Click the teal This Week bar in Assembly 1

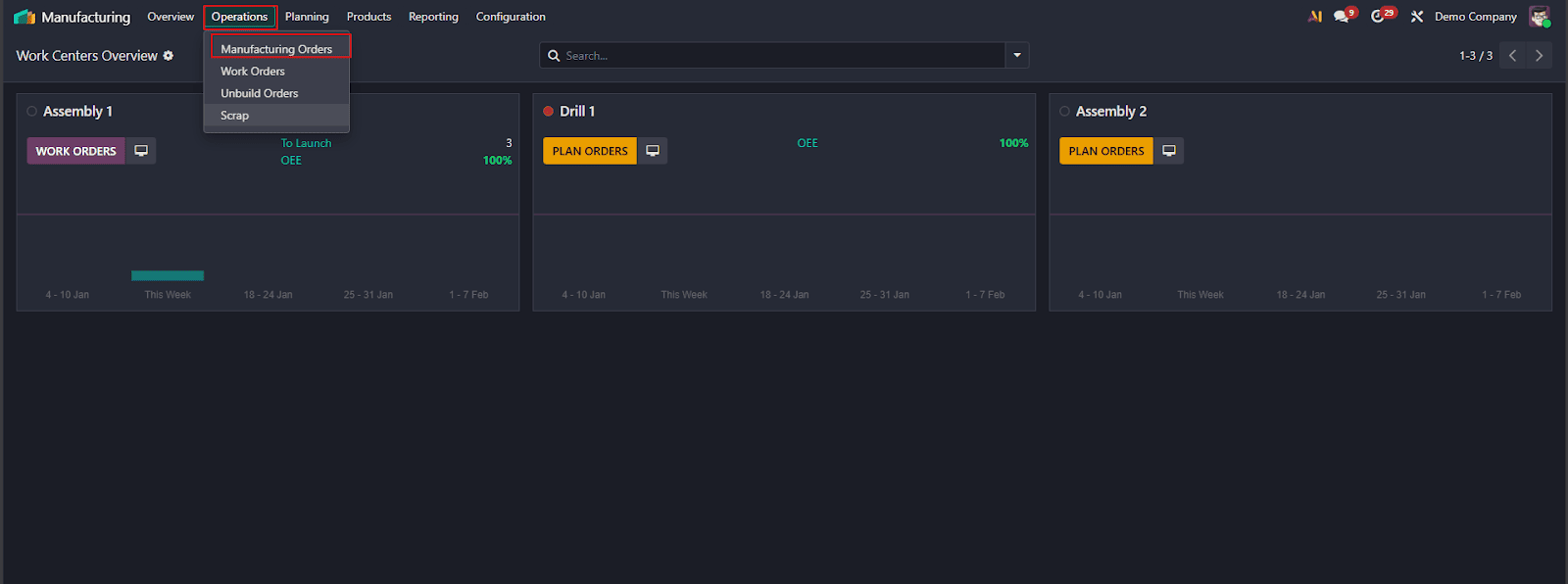pyautogui.click(x=168, y=275)
